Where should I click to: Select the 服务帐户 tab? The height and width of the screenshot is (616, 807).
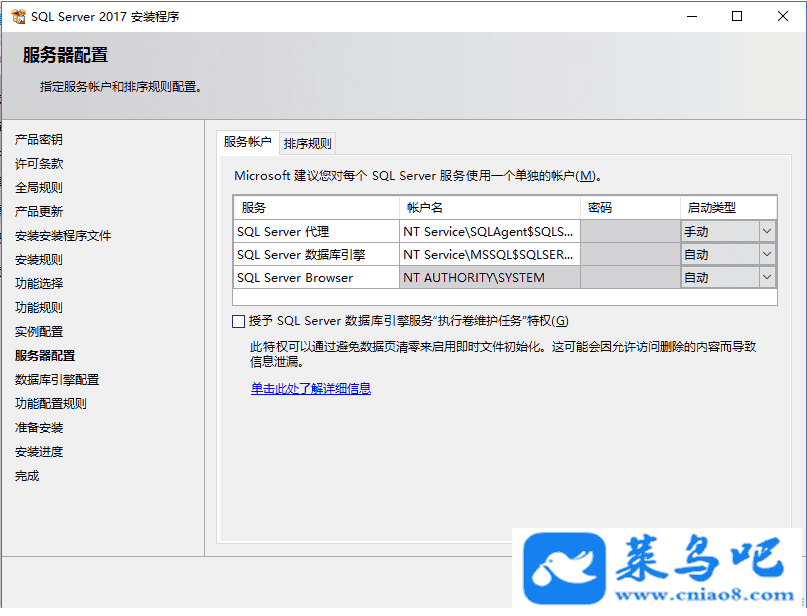(x=248, y=142)
